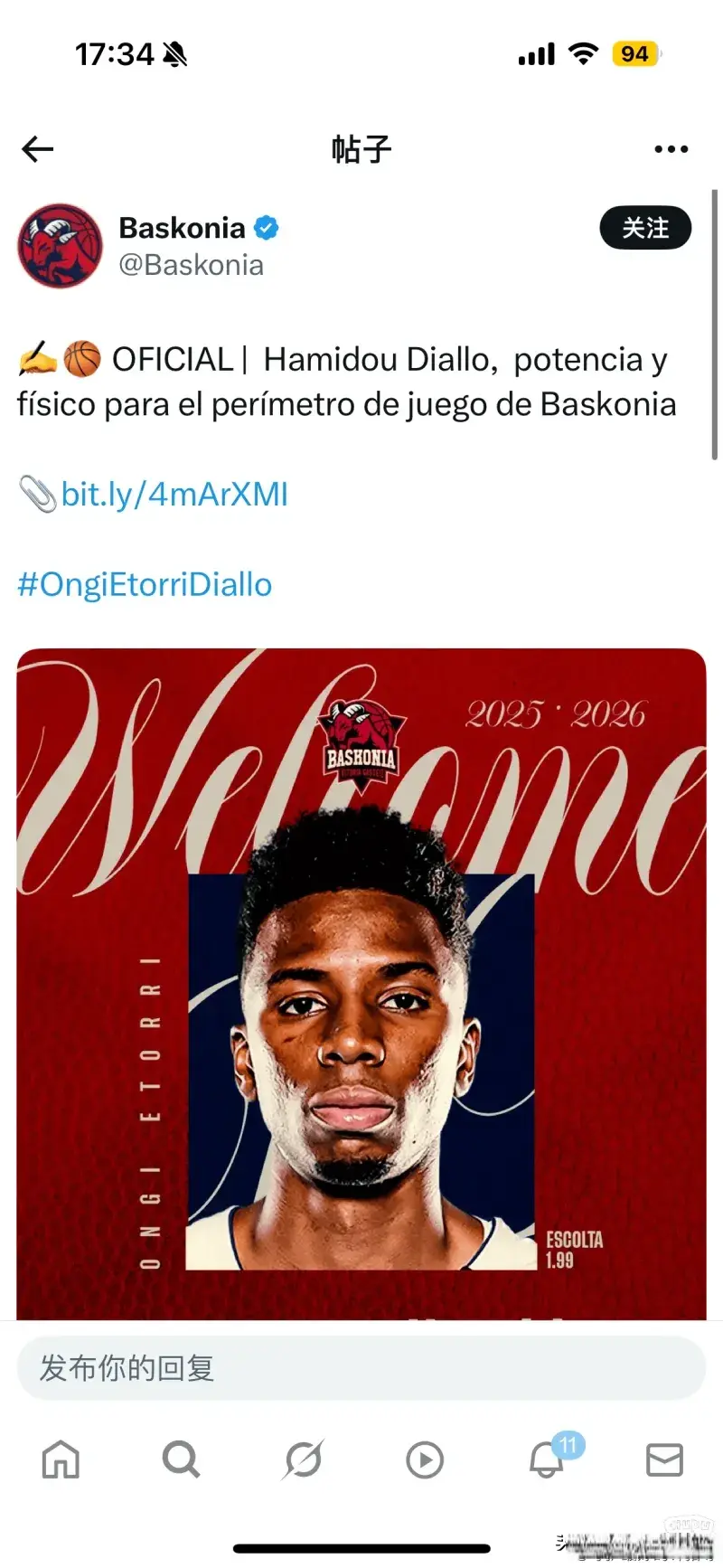Open the three-dot more options menu
The height and width of the screenshot is (1568, 723).
click(671, 149)
